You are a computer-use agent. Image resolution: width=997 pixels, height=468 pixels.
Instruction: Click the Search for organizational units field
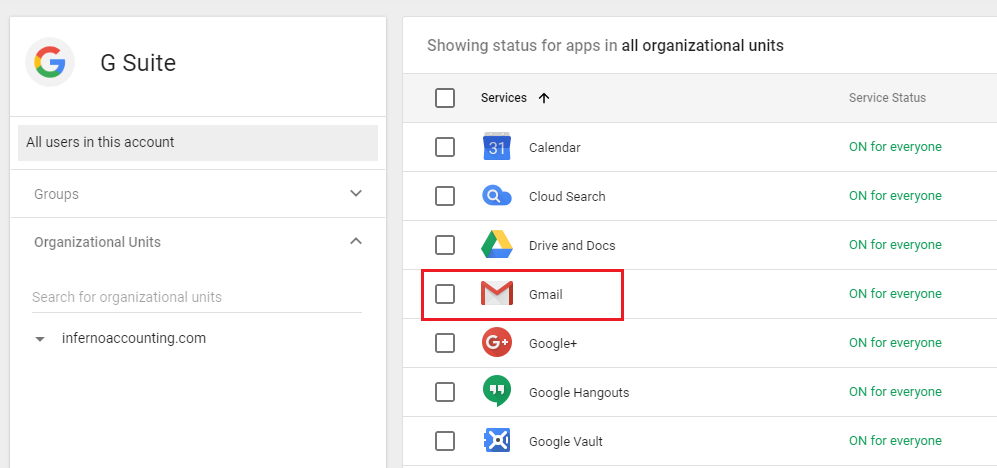[197, 297]
